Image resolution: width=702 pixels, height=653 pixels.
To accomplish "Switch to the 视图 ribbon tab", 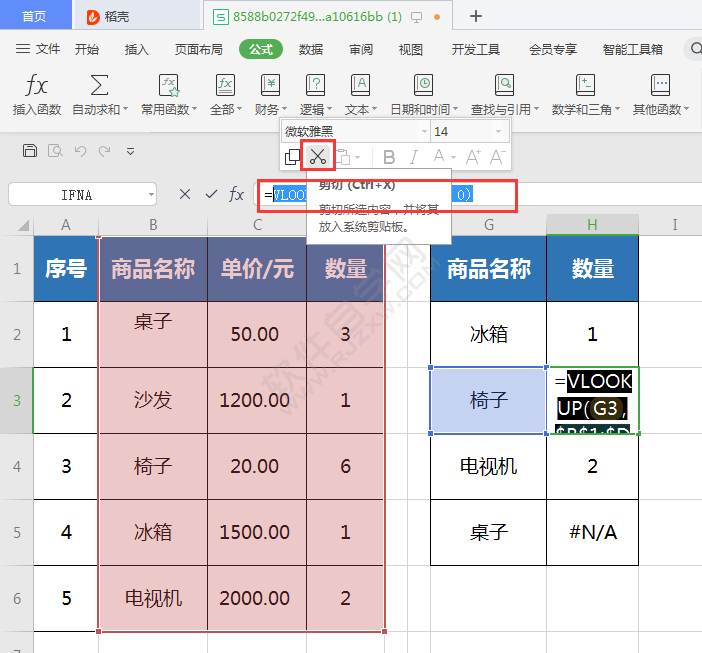I will click(x=411, y=49).
